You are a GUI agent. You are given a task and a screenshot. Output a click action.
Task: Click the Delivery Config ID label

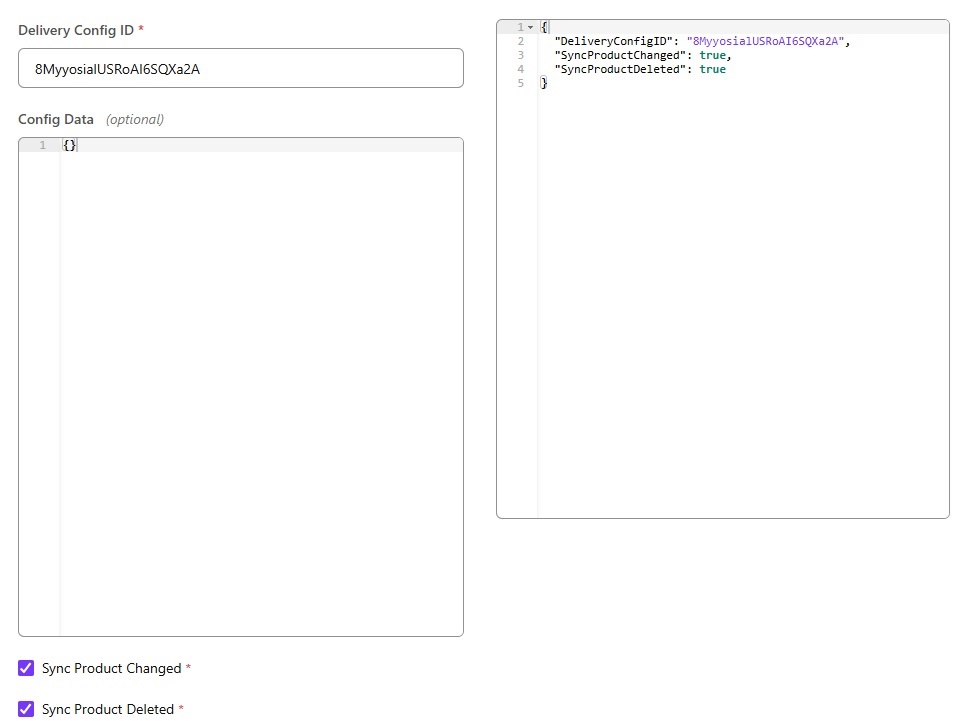(76, 30)
